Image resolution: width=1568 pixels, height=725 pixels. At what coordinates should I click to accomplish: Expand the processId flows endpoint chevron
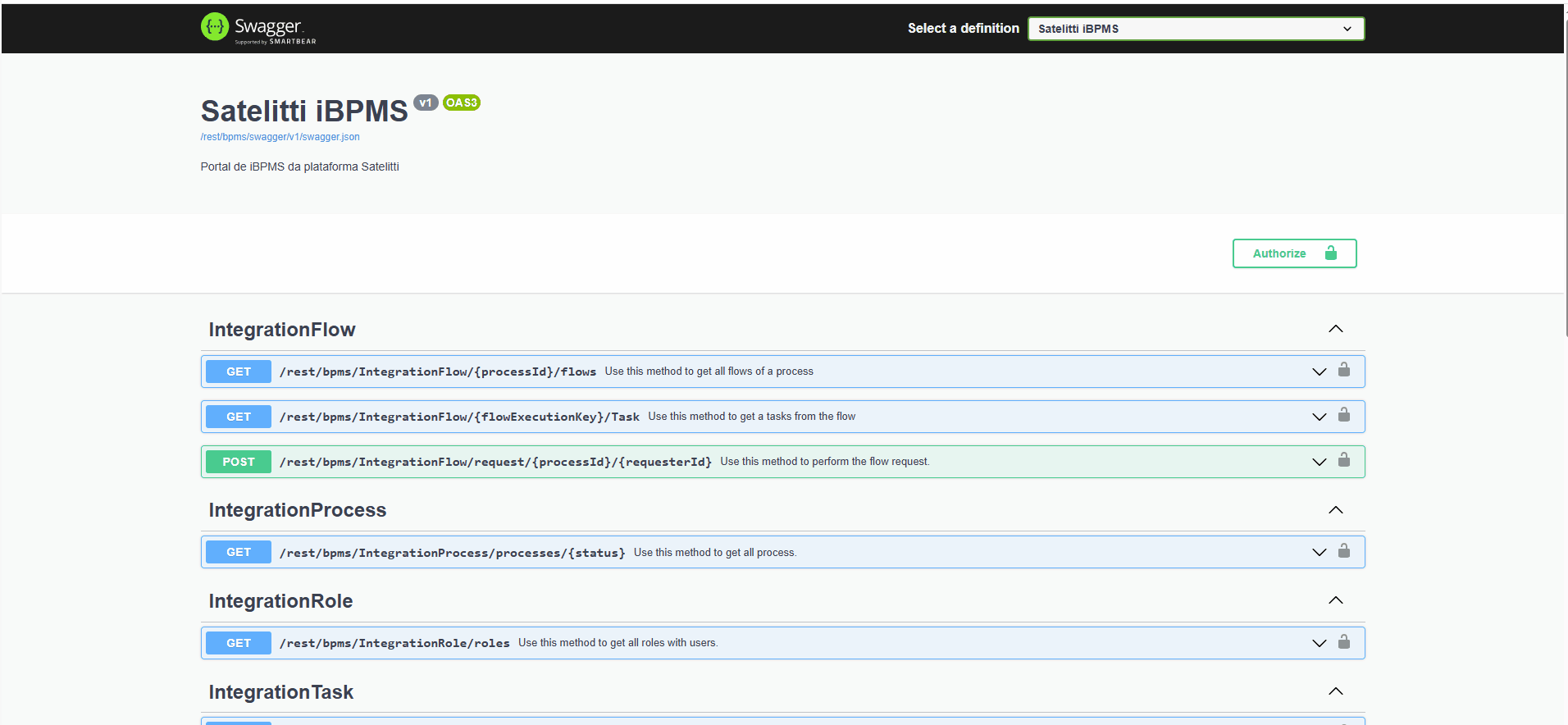coord(1320,372)
